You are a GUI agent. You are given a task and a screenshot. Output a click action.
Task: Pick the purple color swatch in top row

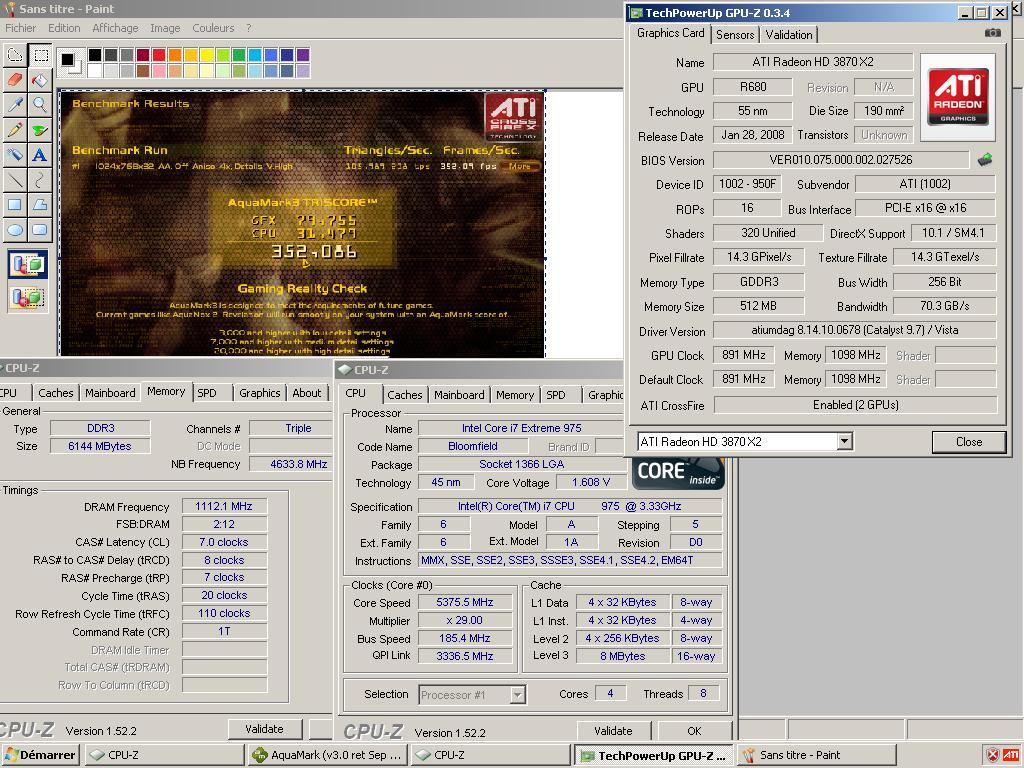pos(302,55)
